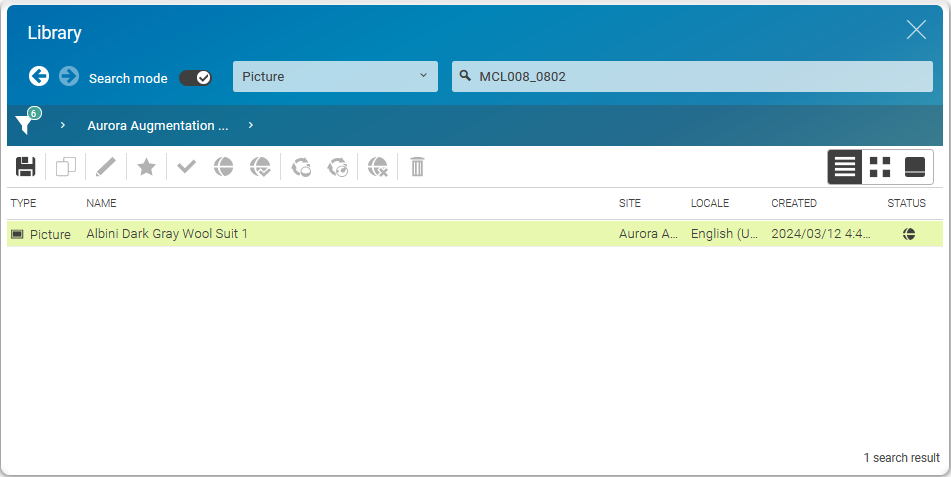This screenshot has width=951, height=477.
Task: Click the save search icon
Action: pos(26,167)
